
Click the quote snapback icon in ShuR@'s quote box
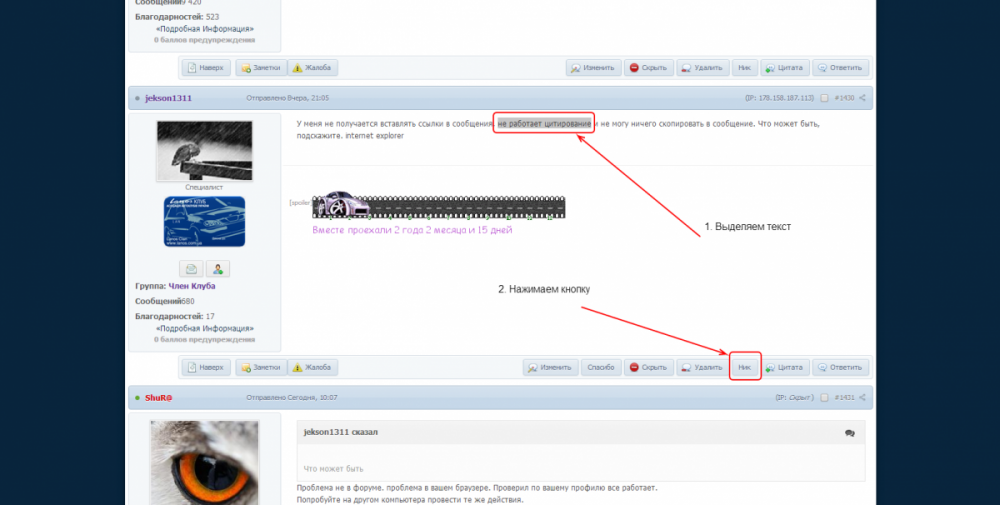(x=849, y=433)
